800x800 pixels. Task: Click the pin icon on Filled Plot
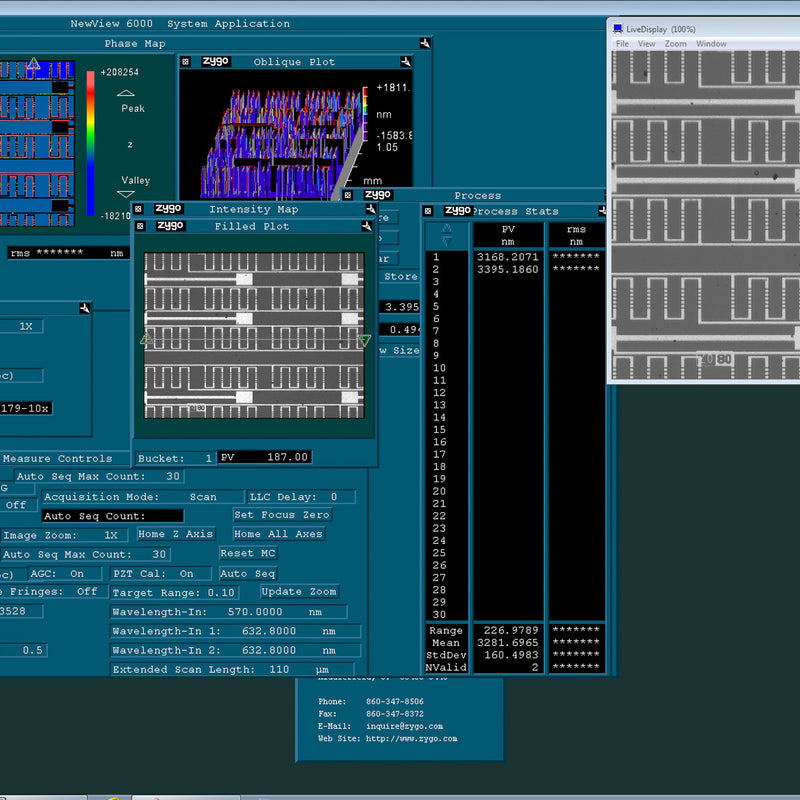pyautogui.click(x=366, y=226)
